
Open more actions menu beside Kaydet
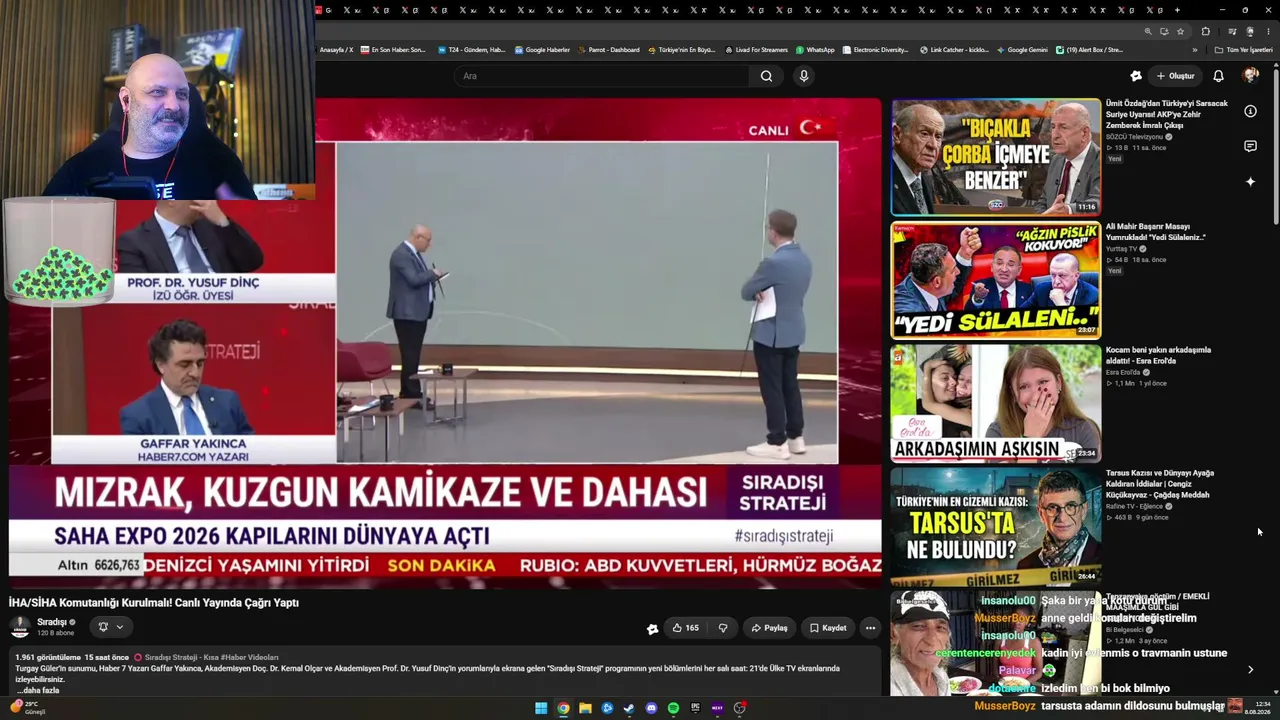pos(870,628)
